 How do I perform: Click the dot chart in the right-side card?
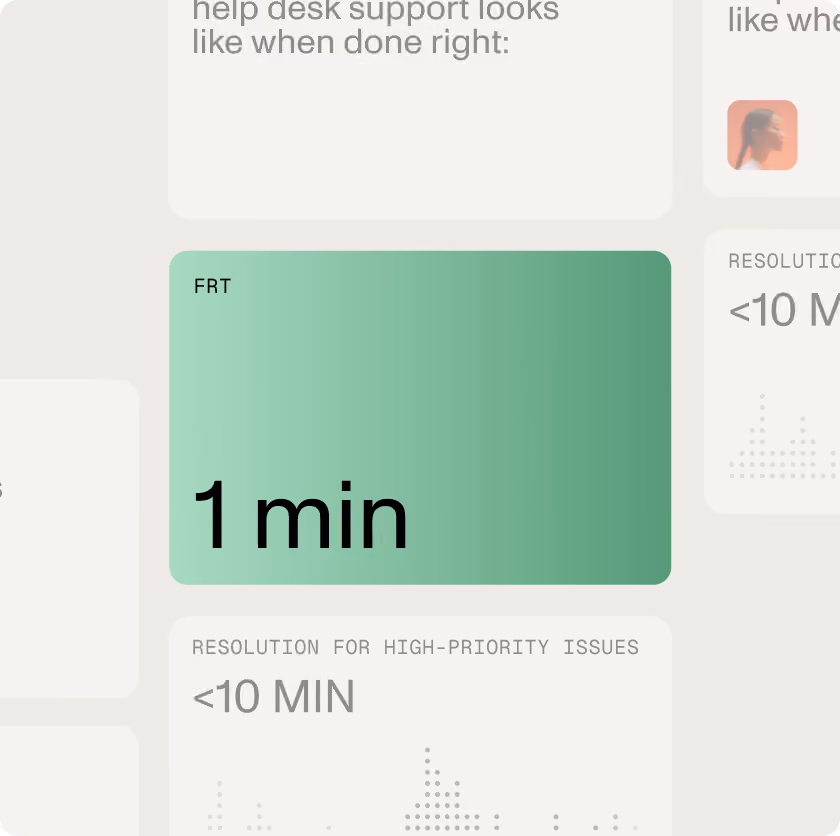[783, 436]
